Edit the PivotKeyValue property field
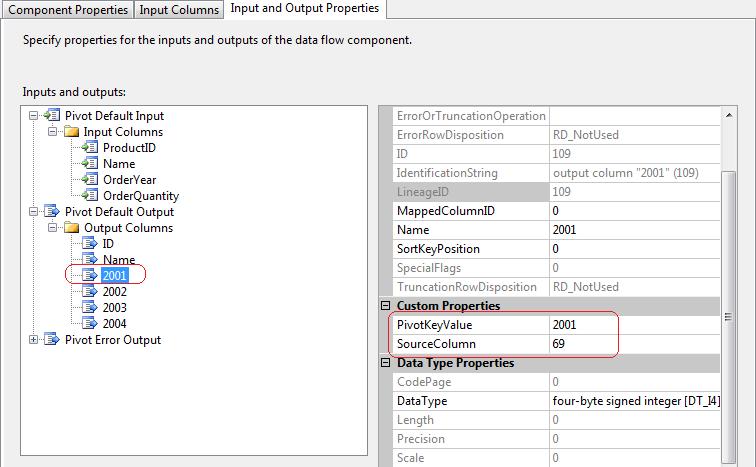This screenshot has height=467, width=756. 633,325
